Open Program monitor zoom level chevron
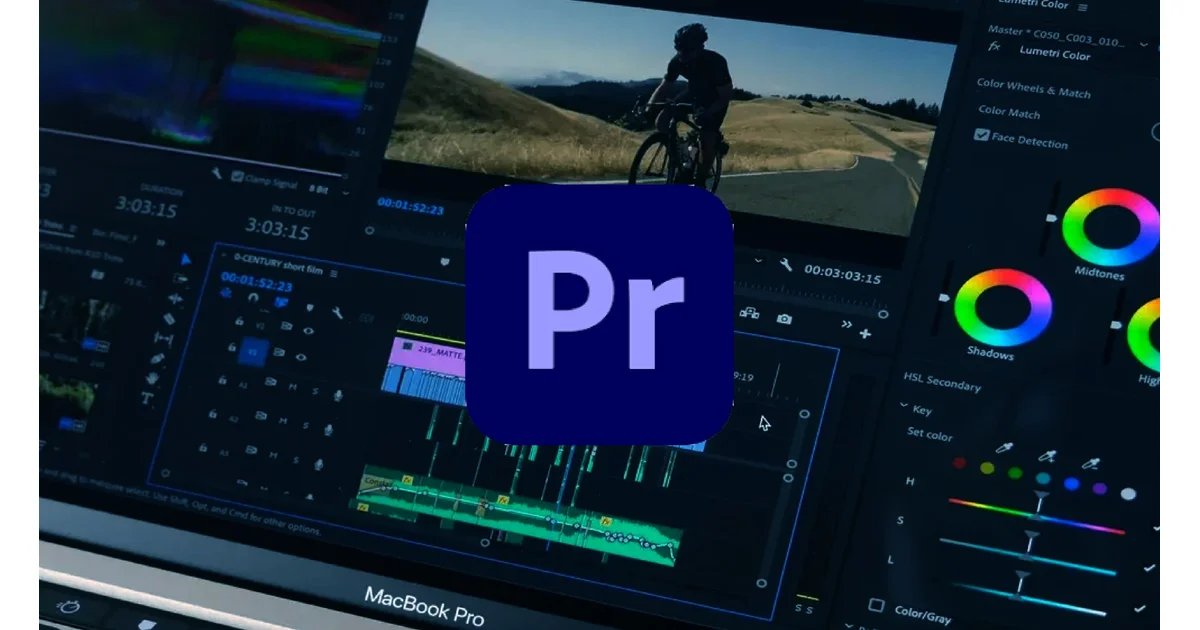1200x630 pixels. (x=758, y=261)
